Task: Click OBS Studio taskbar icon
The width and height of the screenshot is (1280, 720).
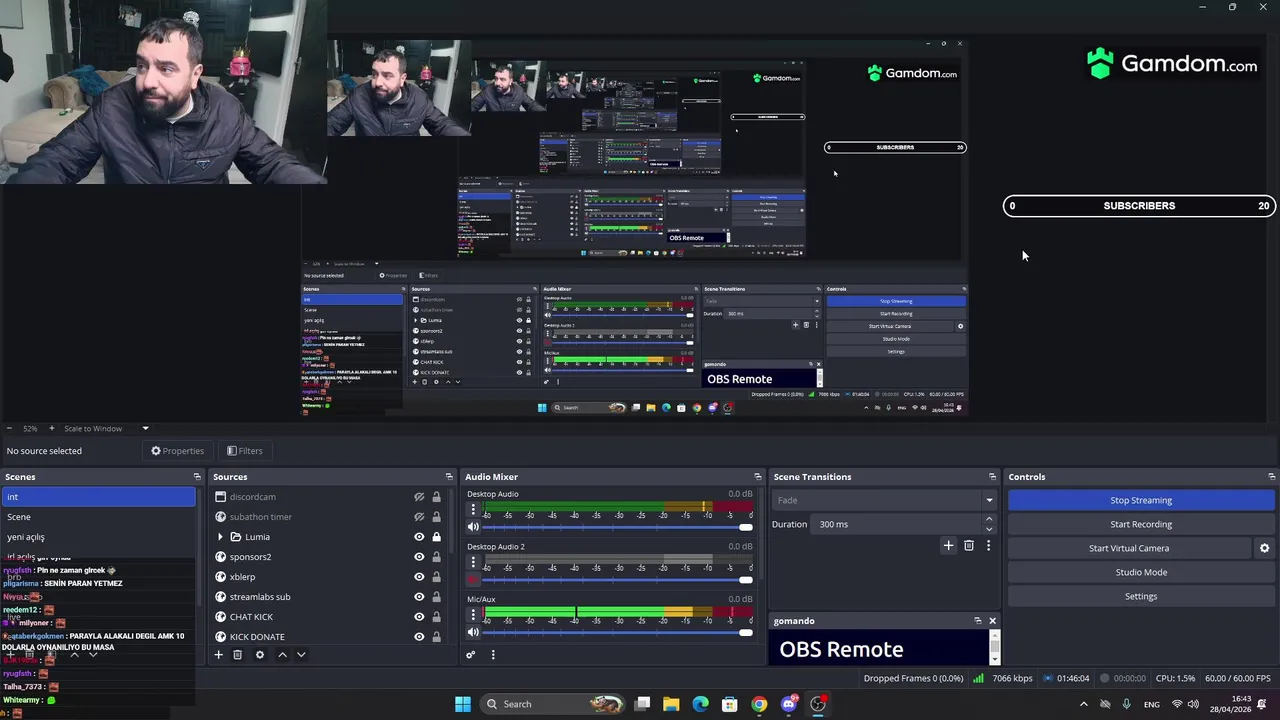Action: point(818,704)
